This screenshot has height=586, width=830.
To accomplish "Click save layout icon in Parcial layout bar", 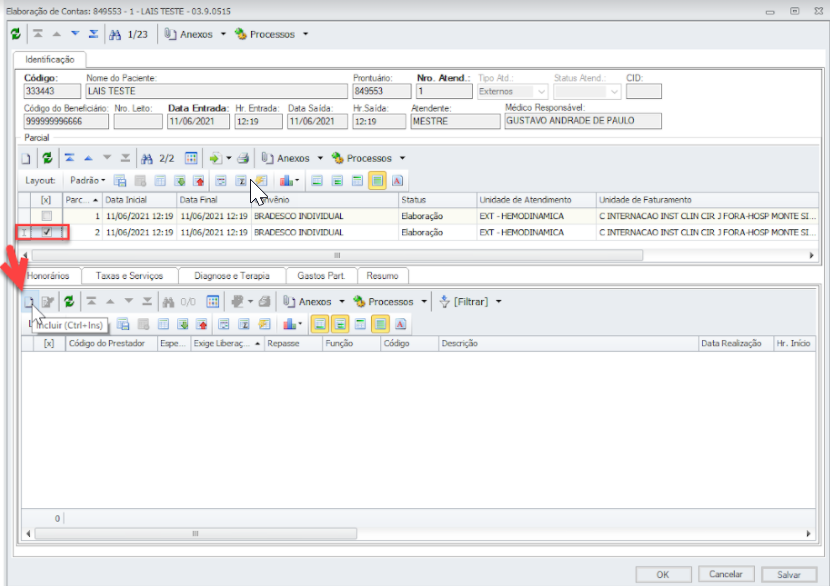I will click(x=120, y=181).
